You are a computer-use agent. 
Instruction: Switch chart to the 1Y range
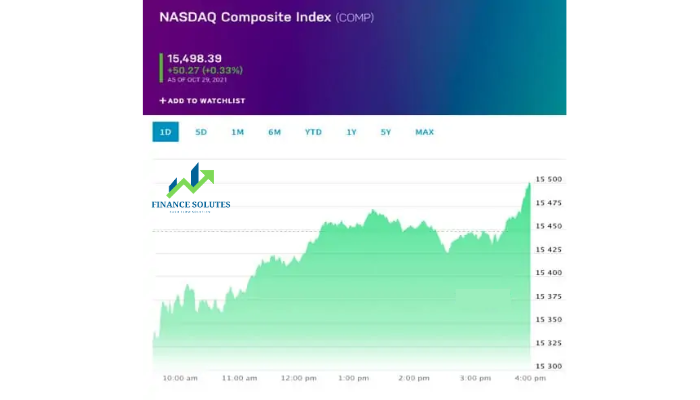352,132
